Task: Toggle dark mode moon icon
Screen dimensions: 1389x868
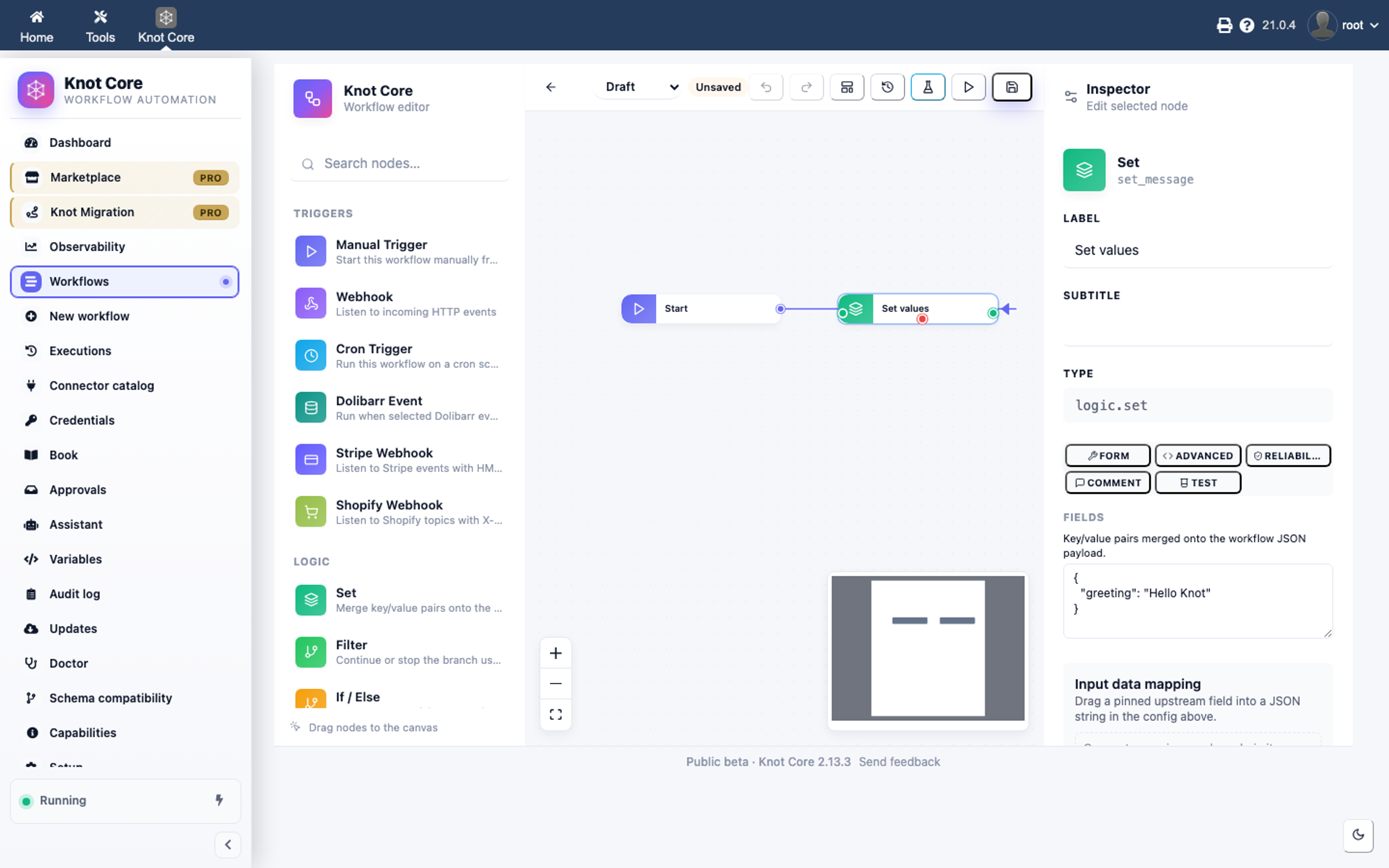Action: 1358,835
